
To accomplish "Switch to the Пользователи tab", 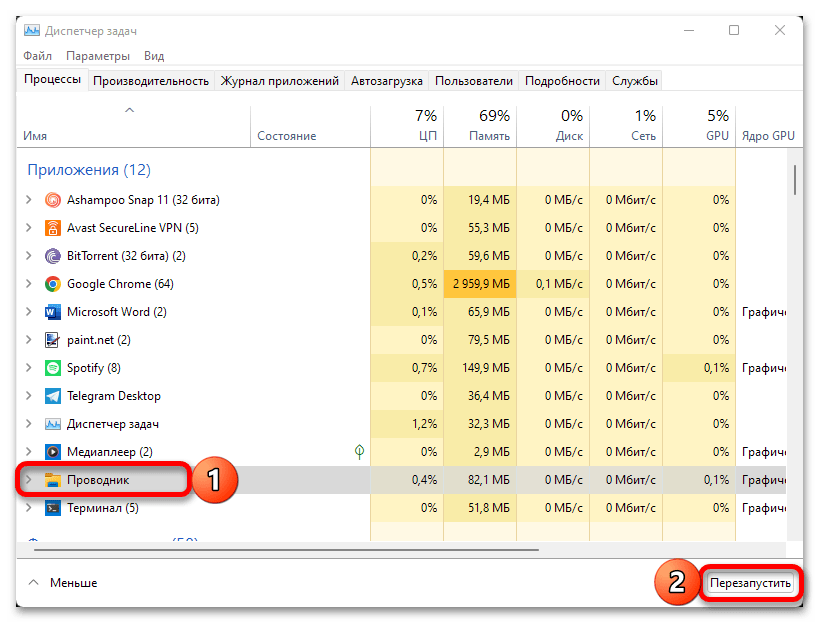I will point(474,81).
